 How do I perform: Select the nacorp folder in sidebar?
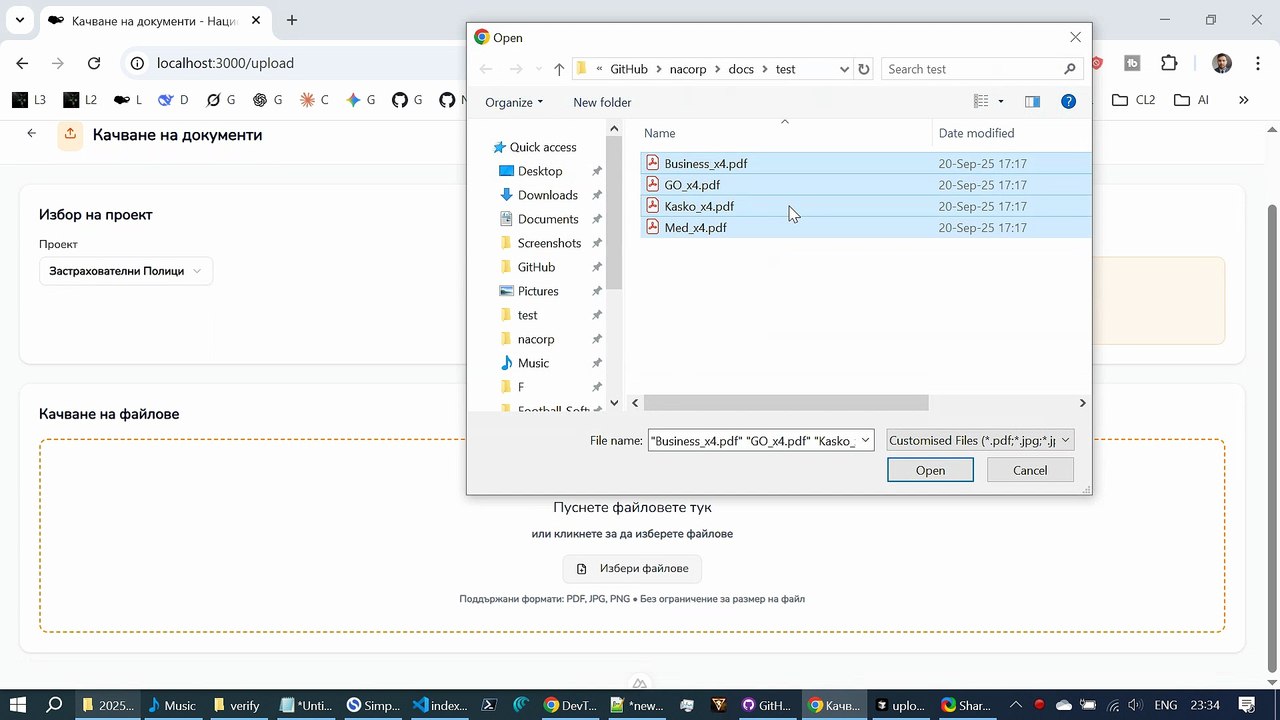pyautogui.click(x=536, y=339)
